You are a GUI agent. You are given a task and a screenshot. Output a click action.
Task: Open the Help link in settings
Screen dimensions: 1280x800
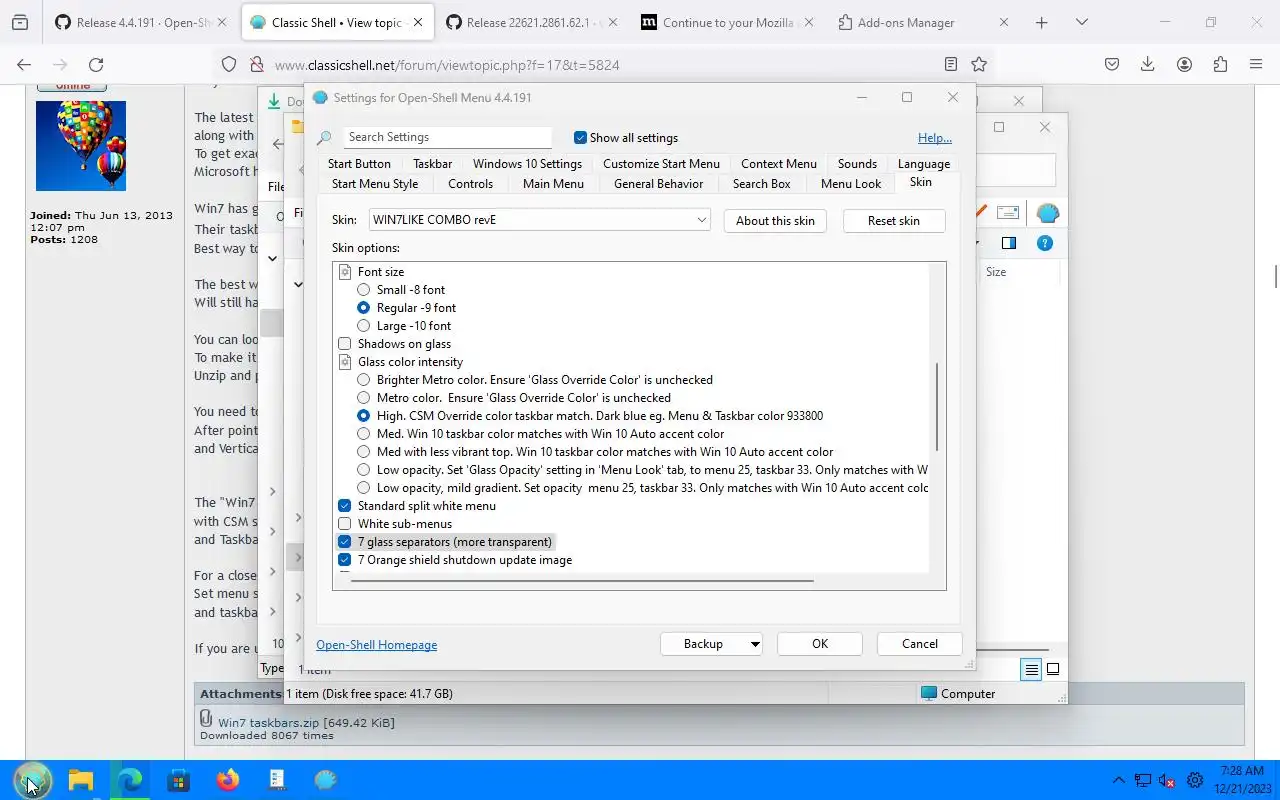935,138
